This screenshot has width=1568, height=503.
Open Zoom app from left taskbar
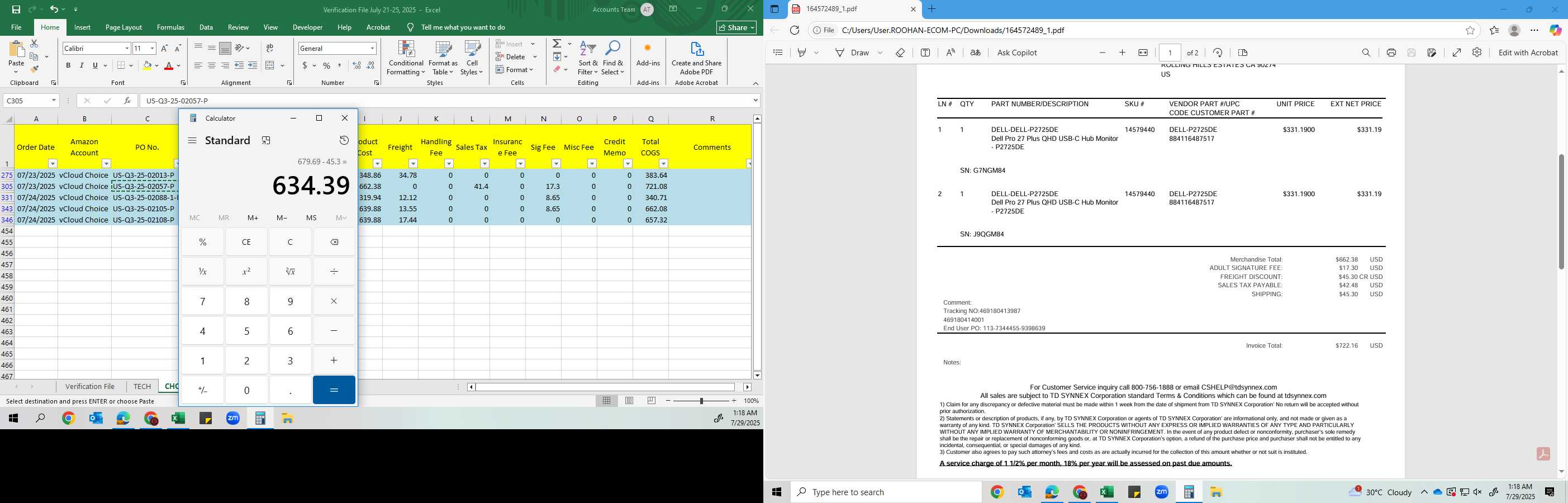(x=233, y=419)
